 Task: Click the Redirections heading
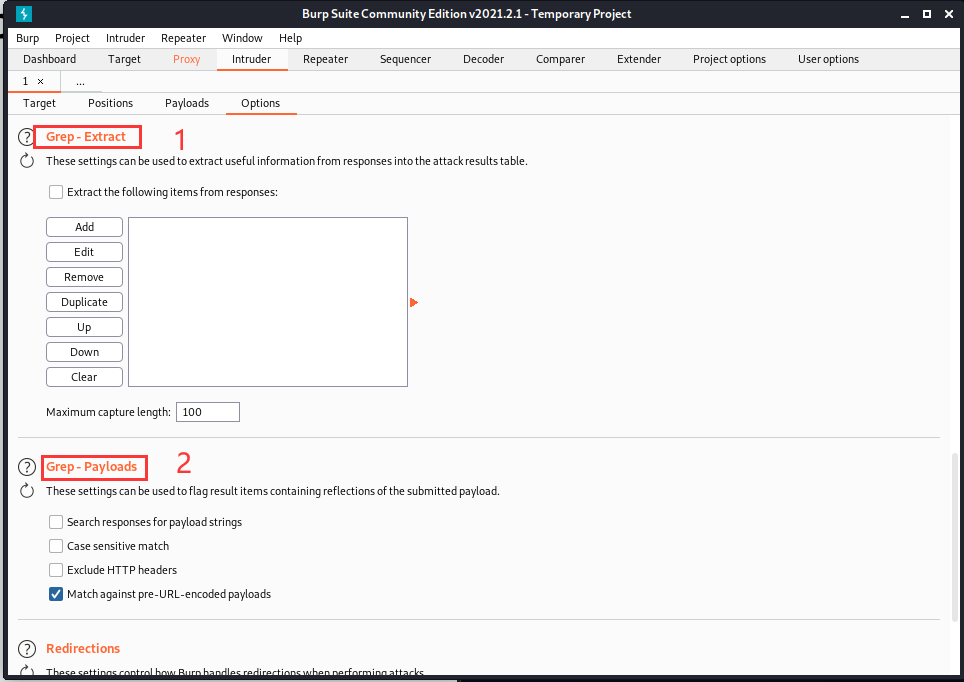83,649
